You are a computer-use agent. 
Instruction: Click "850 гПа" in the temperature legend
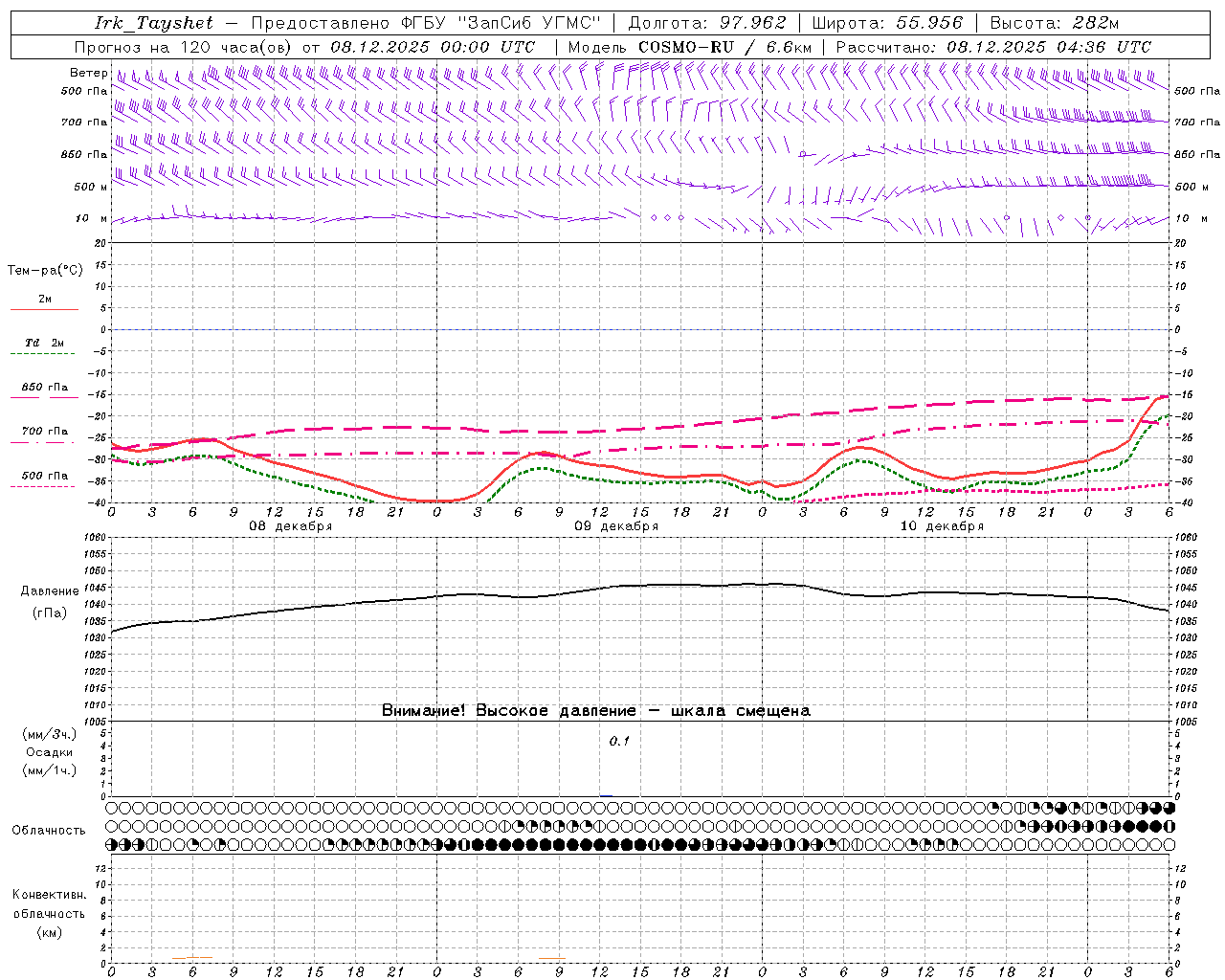click(x=45, y=388)
